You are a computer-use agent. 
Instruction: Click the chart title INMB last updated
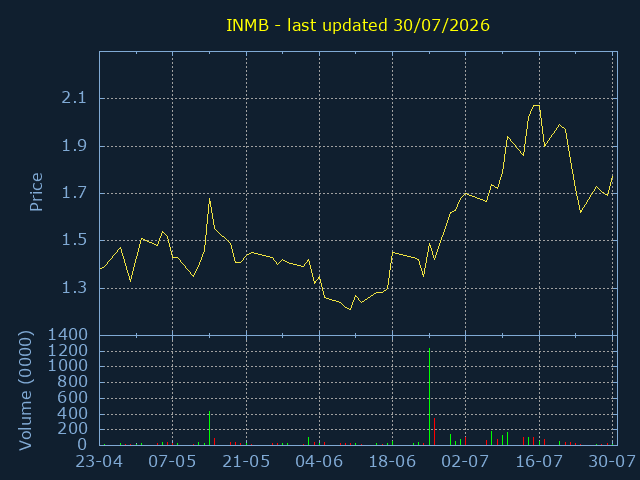(358, 25)
